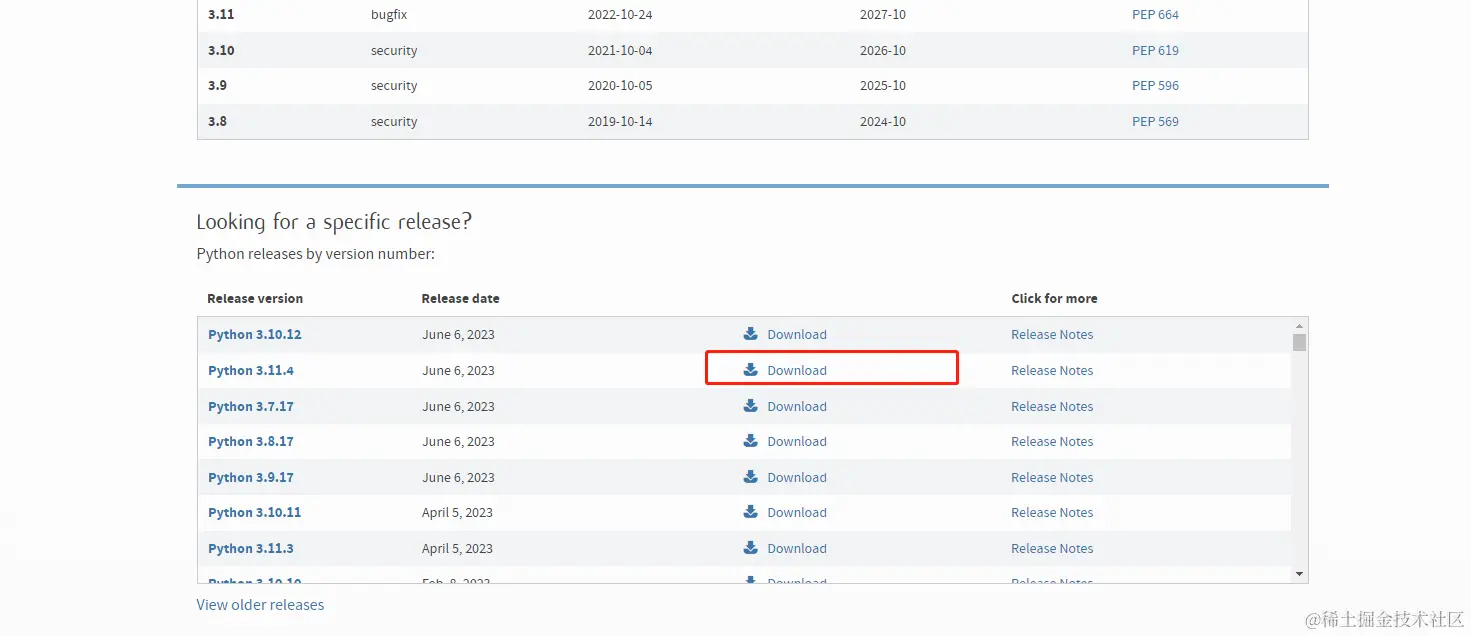Click end of support date 2024-10

pyautogui.click(x=883, y=121)
